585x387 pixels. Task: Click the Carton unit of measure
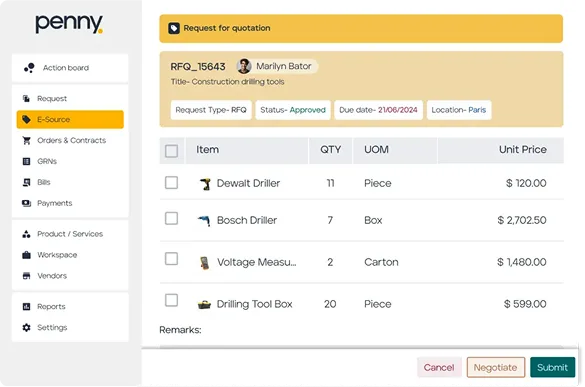tap(381, 262)
